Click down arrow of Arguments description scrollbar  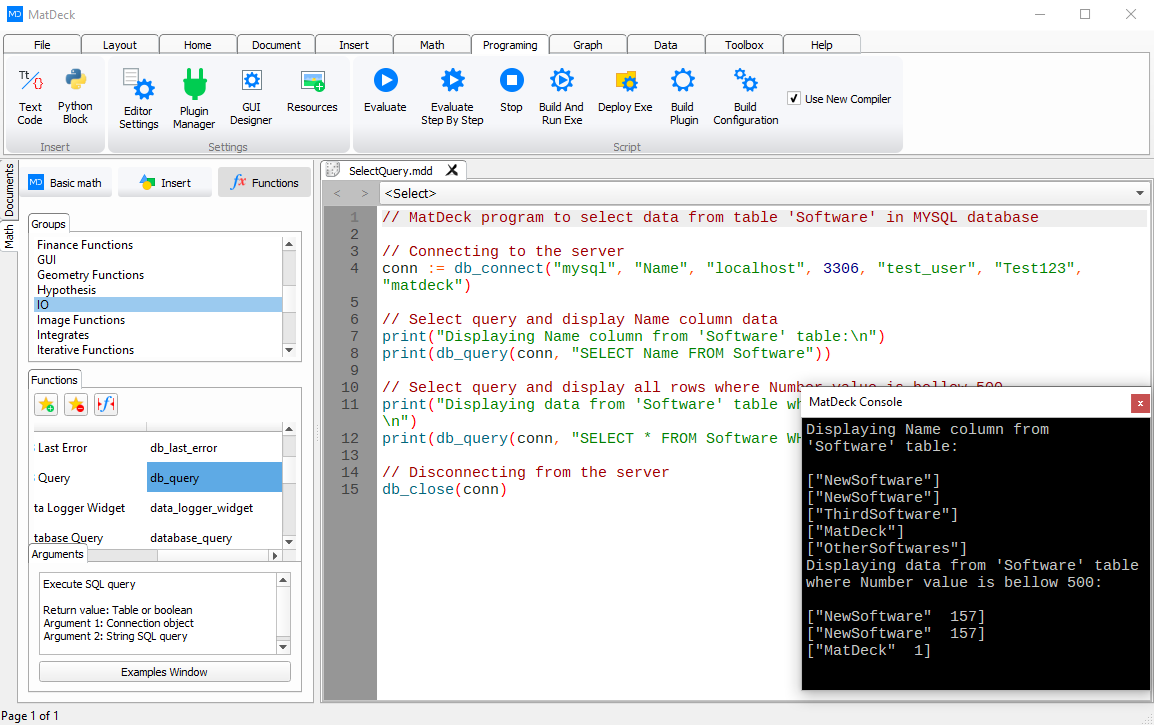tap(283, 647)
